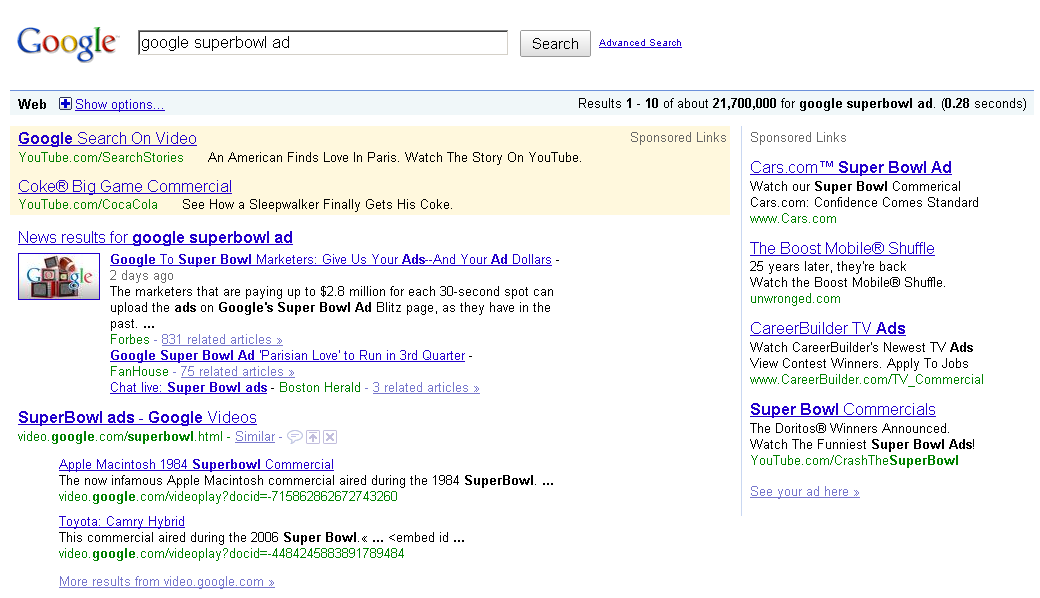Click the Google logo
The height and width of the screenshot is (598, 1040).
(68, 43)
